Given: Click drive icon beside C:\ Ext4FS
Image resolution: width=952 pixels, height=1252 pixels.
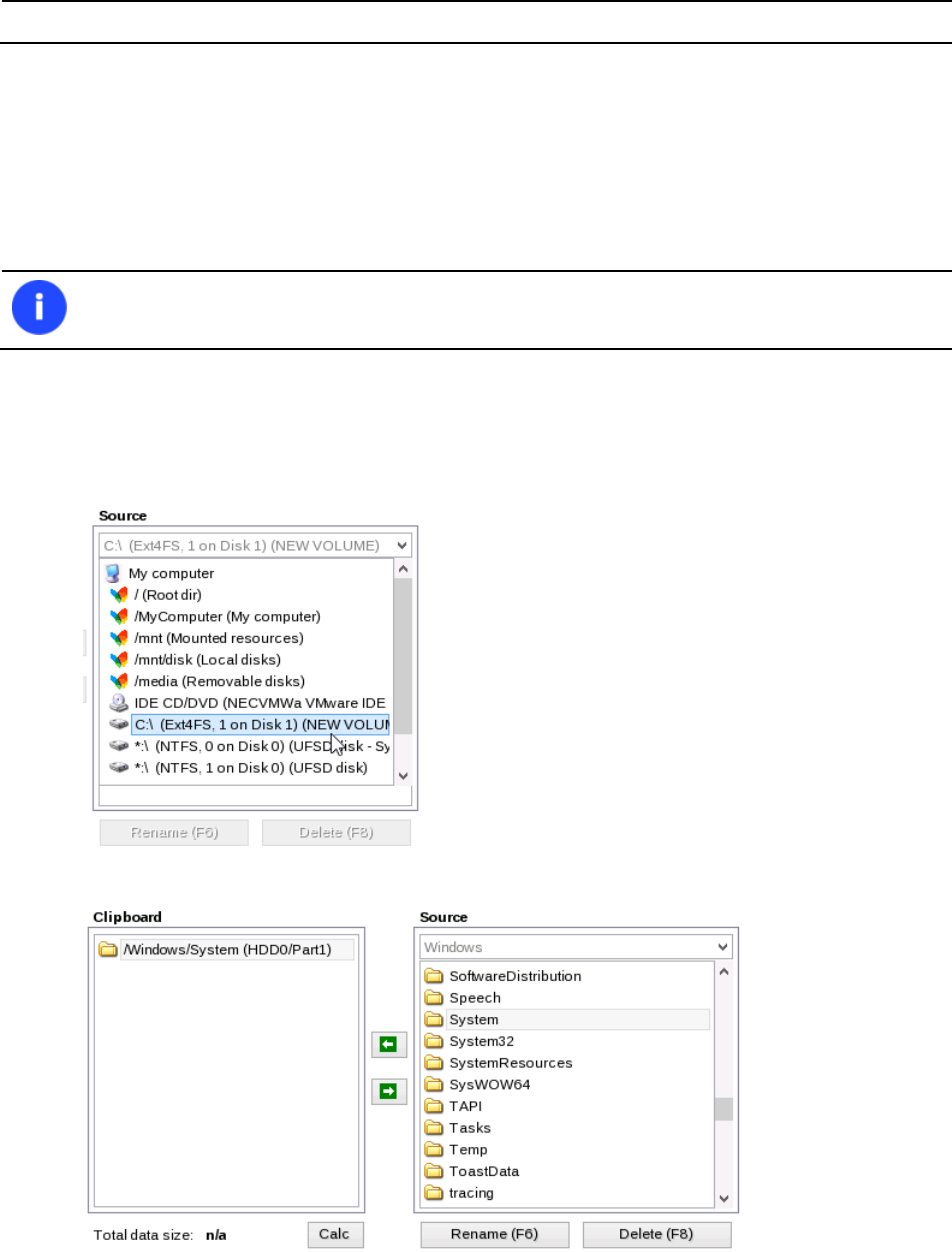Looking at the screenshot, I should pyautogui.click(x=119, y=725).
